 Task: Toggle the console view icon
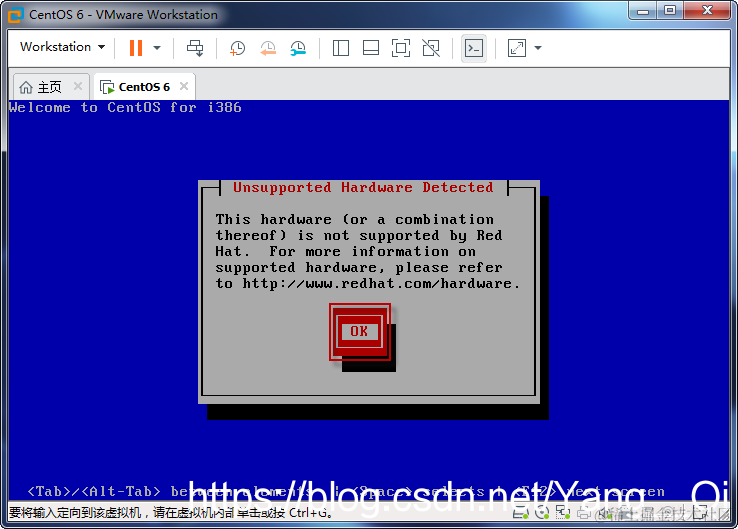(x=473, y=48)
